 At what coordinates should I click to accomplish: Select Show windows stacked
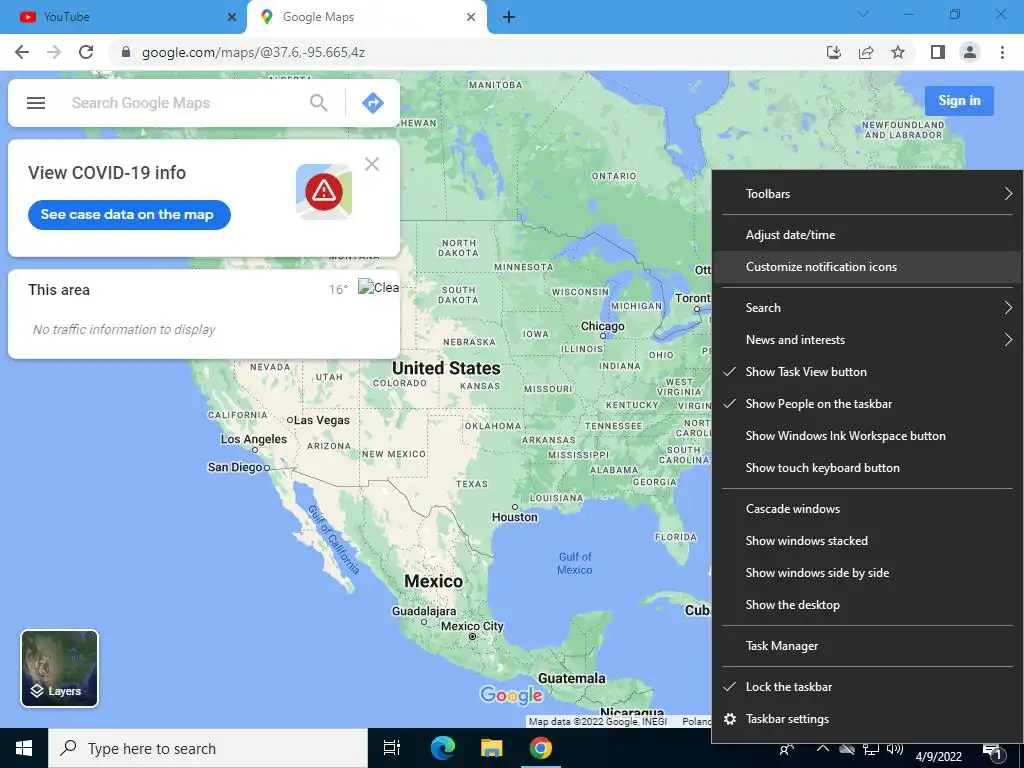click(867, 541)
